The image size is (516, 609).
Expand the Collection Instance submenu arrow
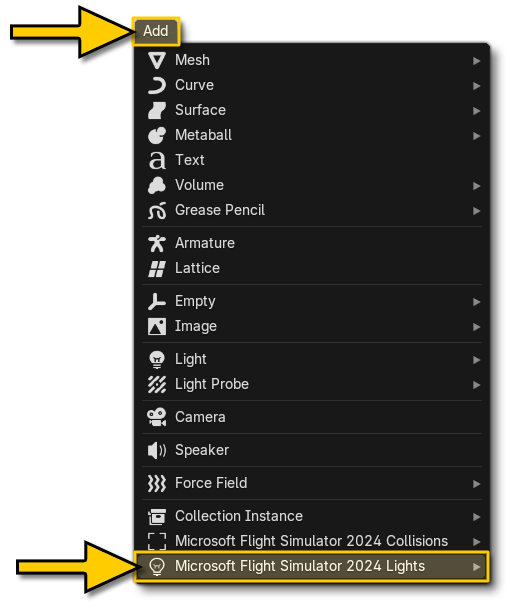pos(476,517)
